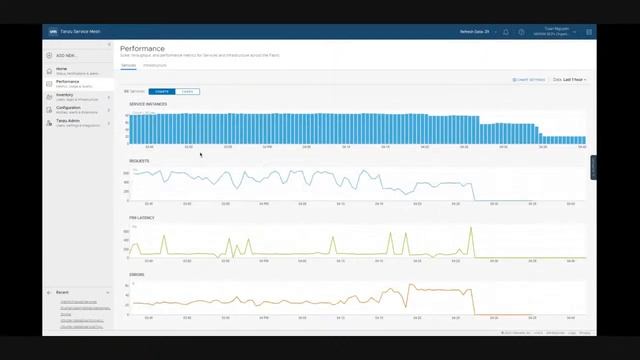Image resolution: width=640 pixels, height=360 pixels.
Task: Open Configuration in sidebar navigation
Action: [x=78, y=110]
